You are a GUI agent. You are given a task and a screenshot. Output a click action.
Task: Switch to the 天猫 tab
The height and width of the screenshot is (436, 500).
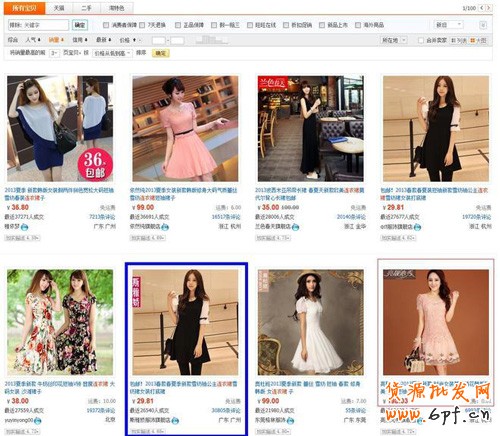[x=59, y=8]
